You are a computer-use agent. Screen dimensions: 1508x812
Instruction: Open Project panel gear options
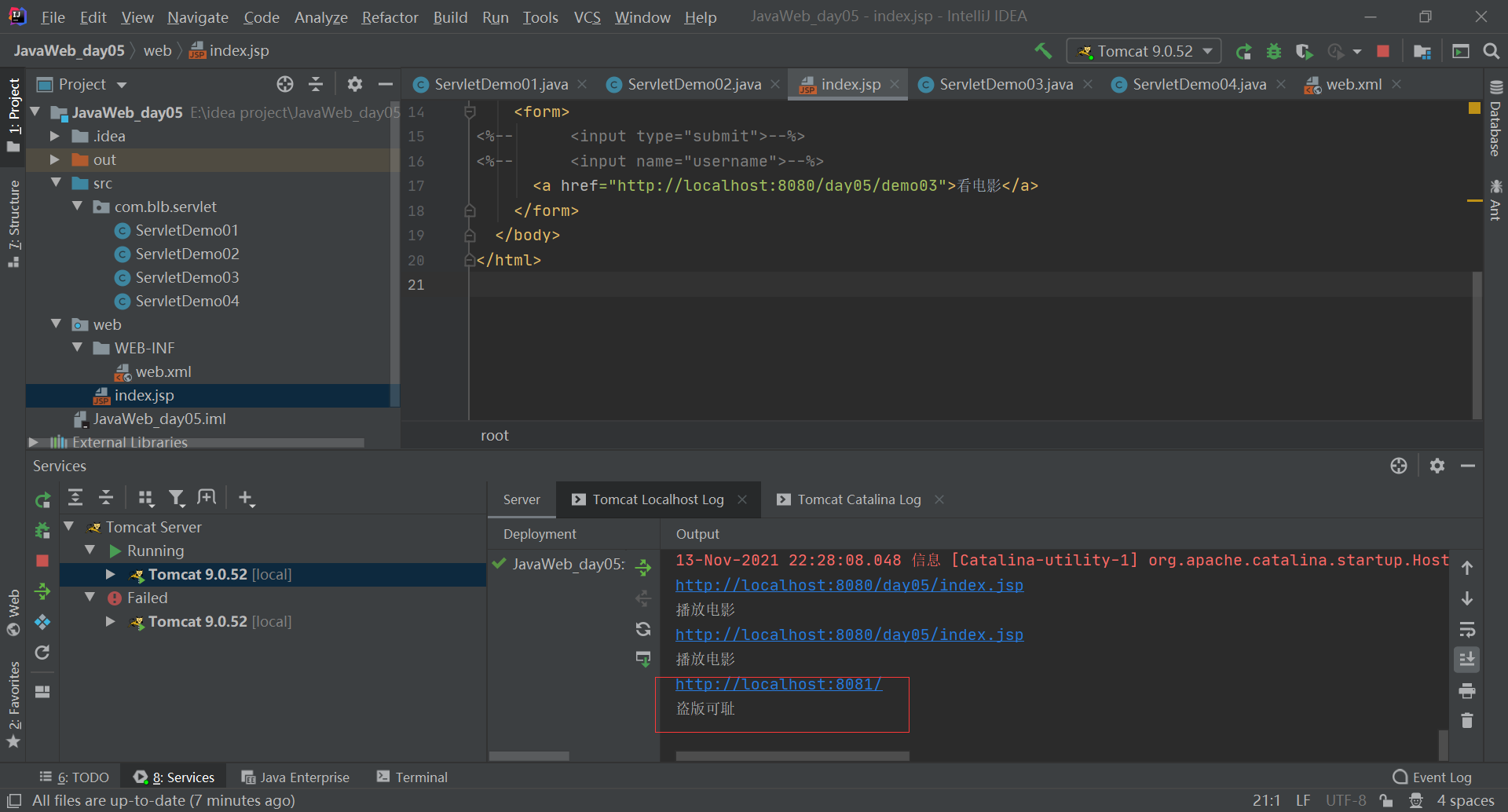coord(355,84)
